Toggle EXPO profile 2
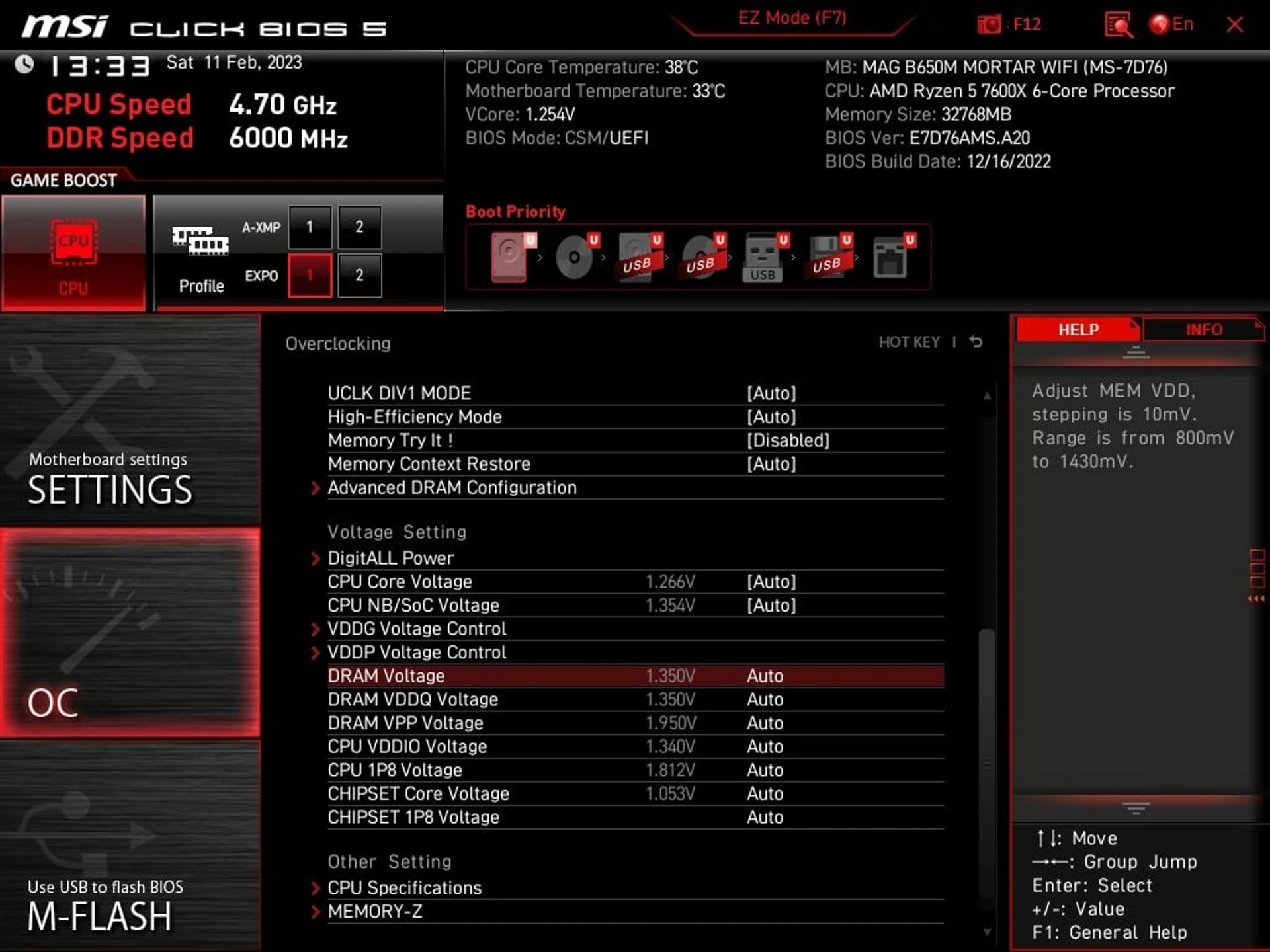The image size is (1270, 952). click(x=359, y=276)
